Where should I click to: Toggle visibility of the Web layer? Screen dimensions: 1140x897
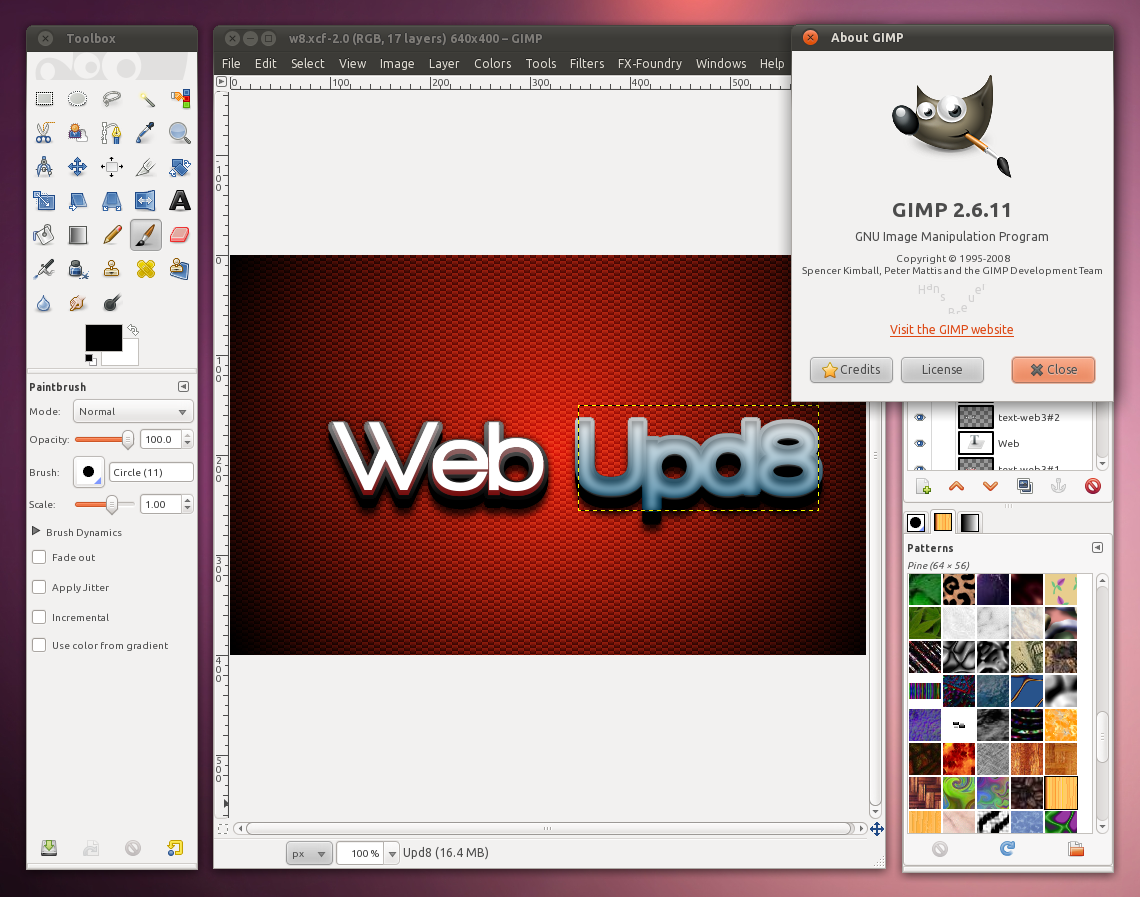[x=920, y=443]
